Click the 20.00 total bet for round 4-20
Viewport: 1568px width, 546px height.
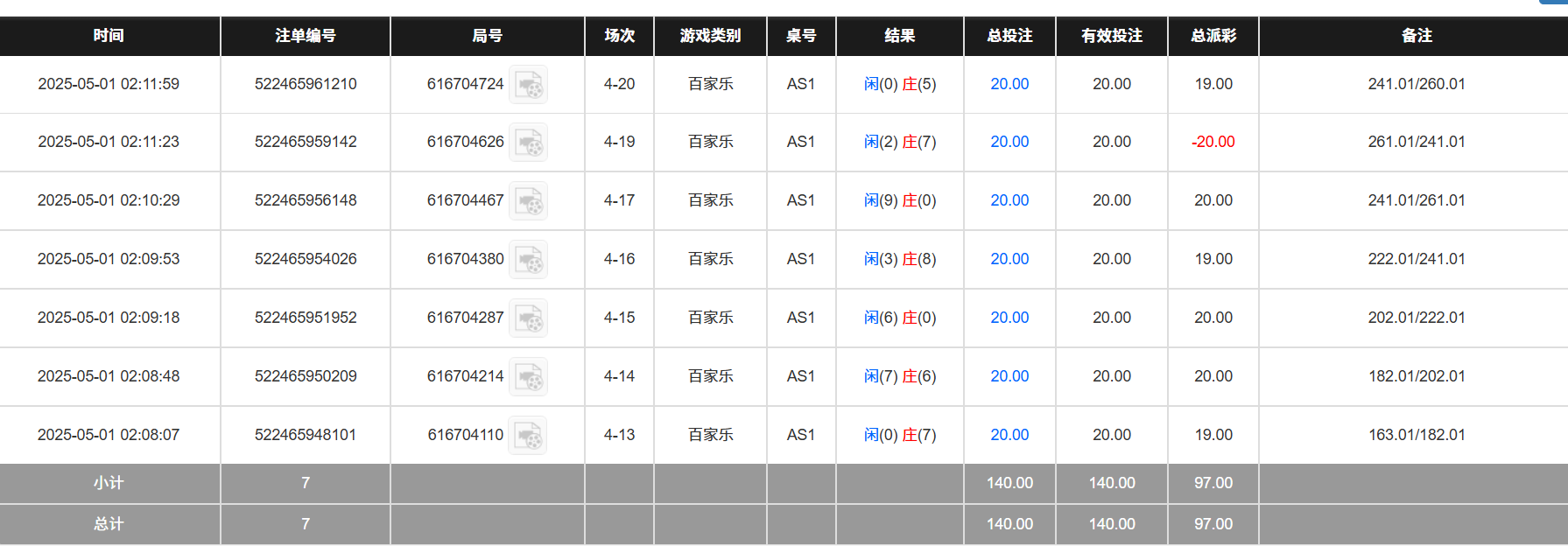point(1009,84)
